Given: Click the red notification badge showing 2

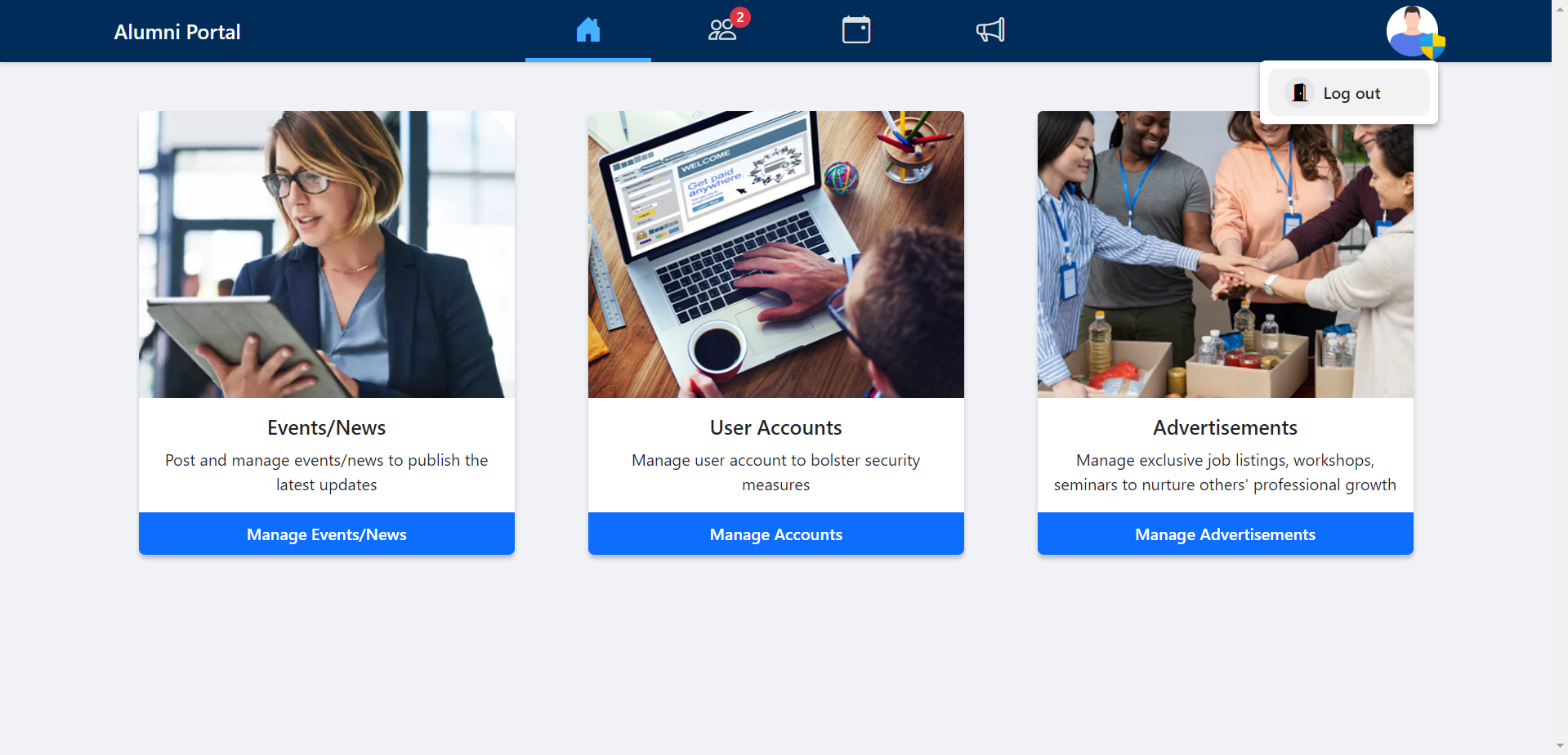Looking at the screenshot, I should click(740, 17).
